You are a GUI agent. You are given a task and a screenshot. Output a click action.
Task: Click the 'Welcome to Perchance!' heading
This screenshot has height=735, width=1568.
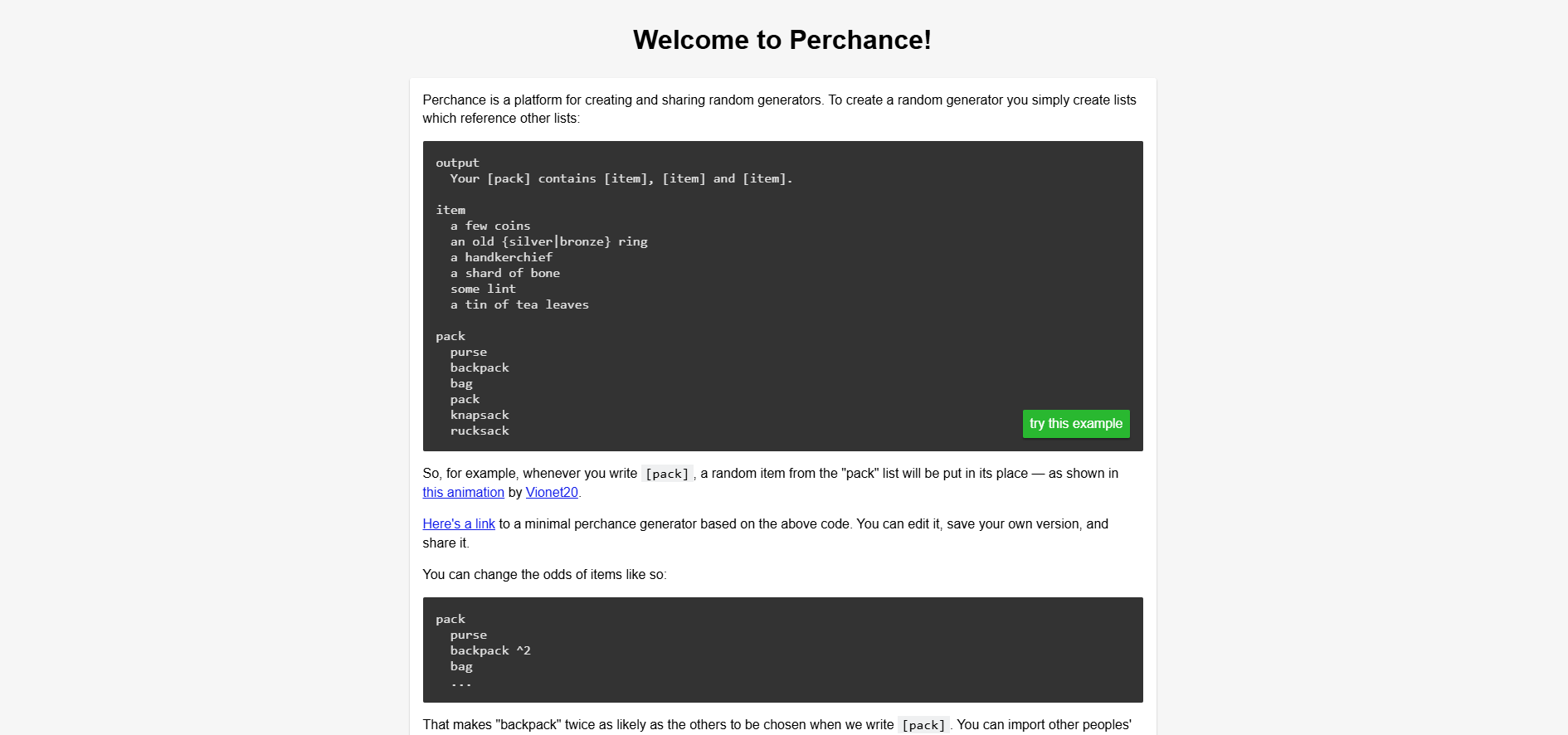[782, 40]
